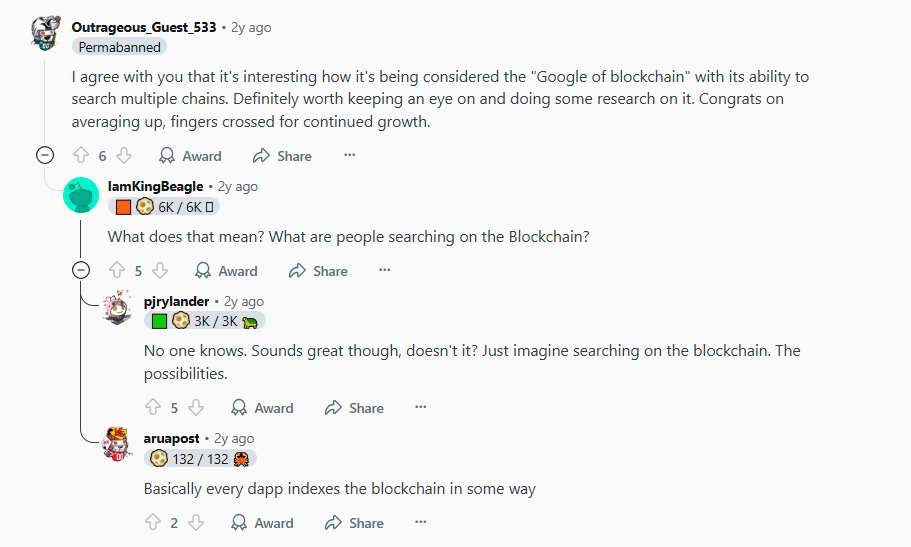The width and height of the screenshot is (911, 547).
Task: Upvote IamKingBeagle's comment
Action: click(117, 270)
